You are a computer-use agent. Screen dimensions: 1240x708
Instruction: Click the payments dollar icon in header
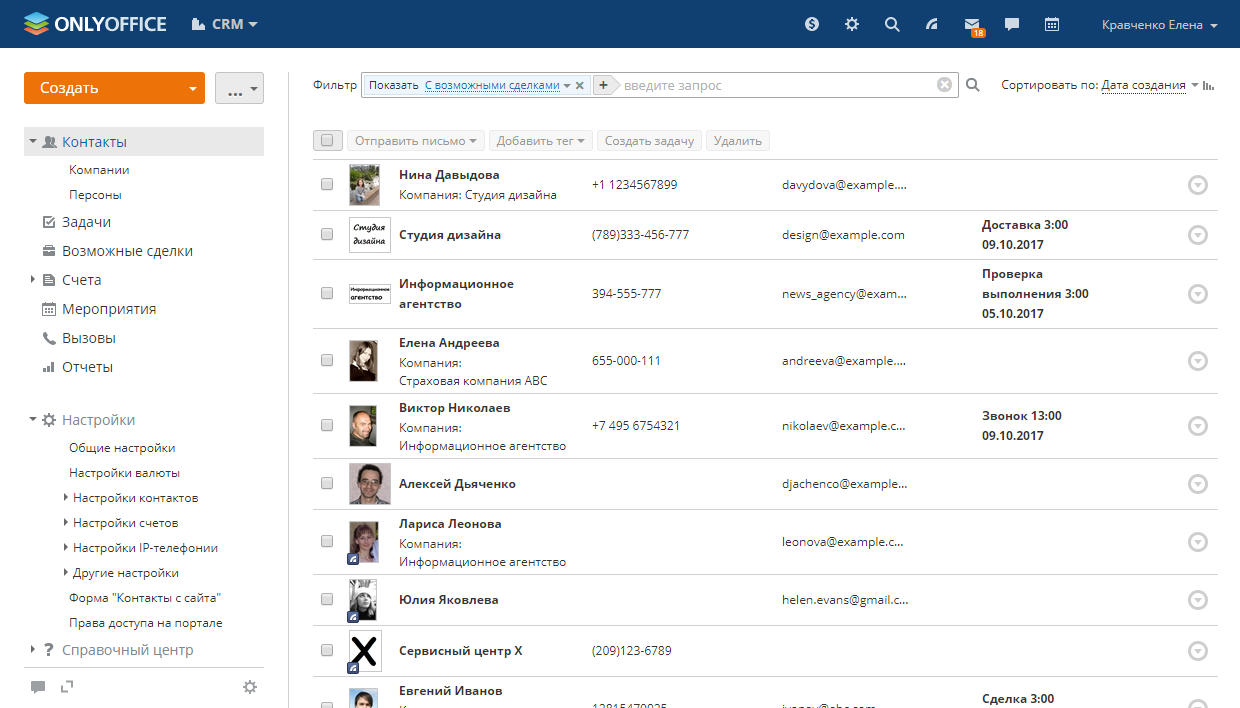point(812,24)
